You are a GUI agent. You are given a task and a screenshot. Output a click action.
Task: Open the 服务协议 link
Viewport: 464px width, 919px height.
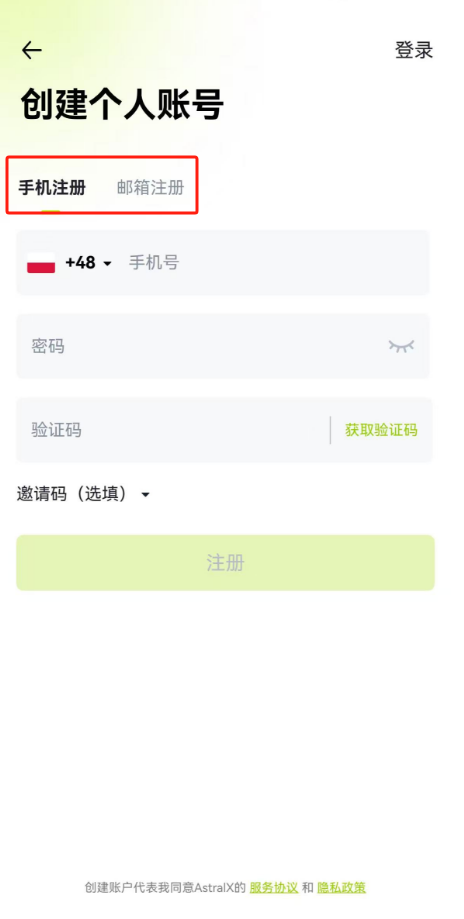274,887
